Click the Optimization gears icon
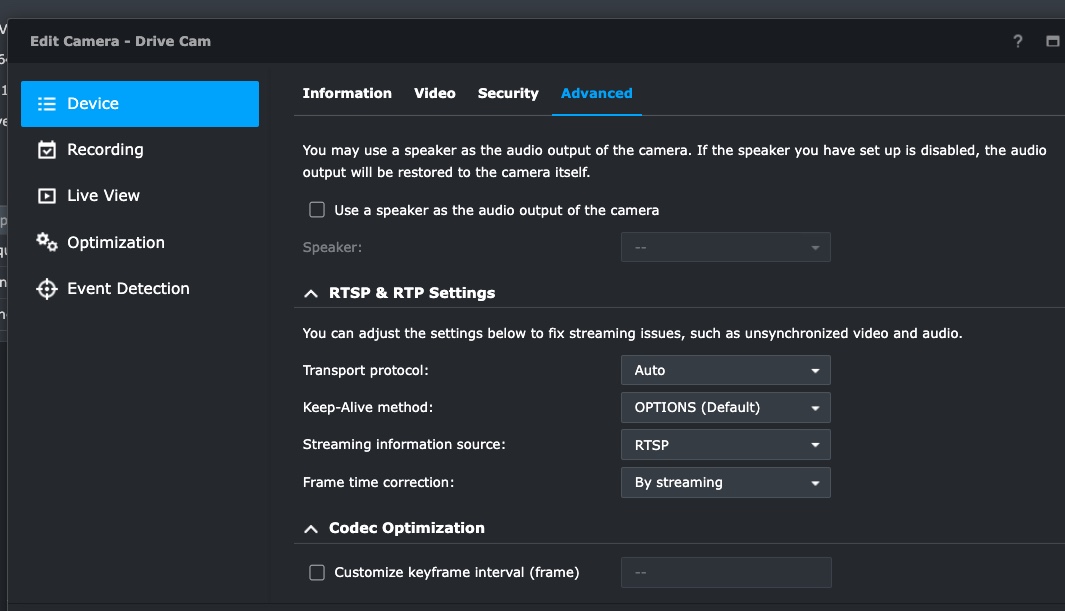Screen dimensions: 1065x611 (x=46, y=242)
